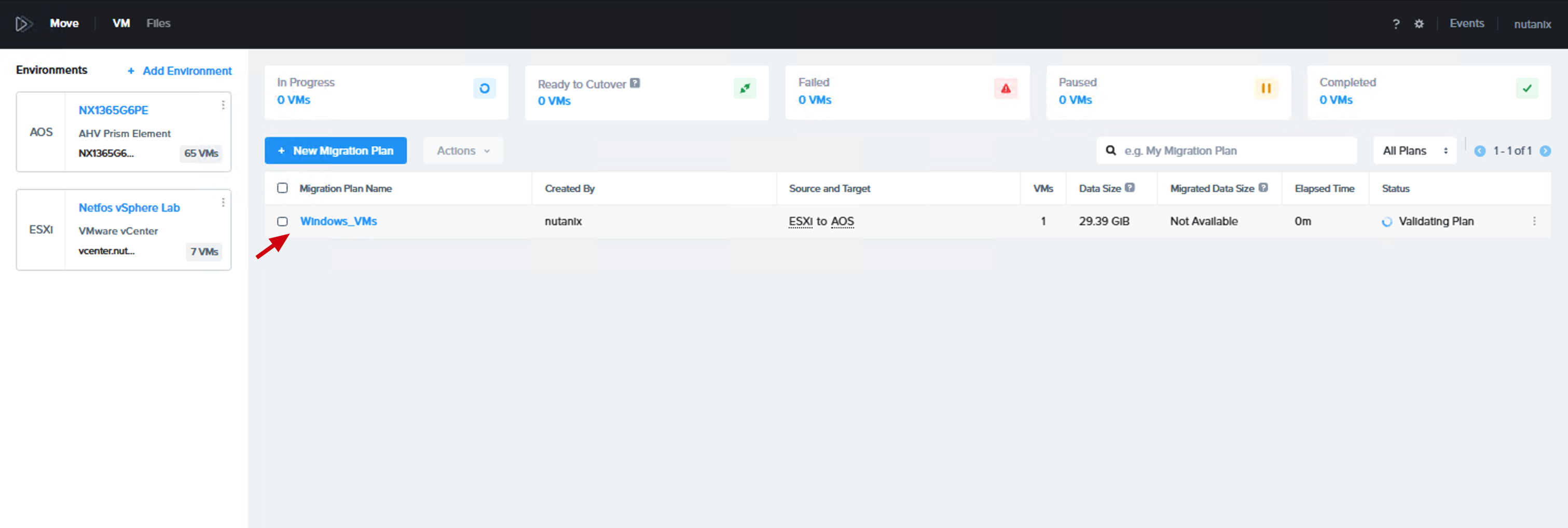Screen dimensions: 1568x528
Task: Switch to the Files tab
Action: (x=158, y=24)
